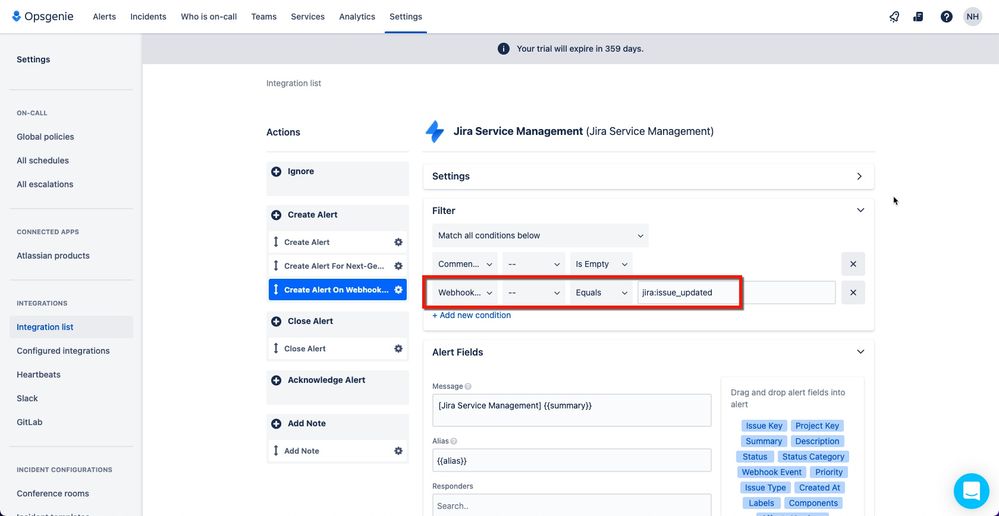999x516 pixels.
Task: Open the Equals operator dropdown
Action: [601, 292]
